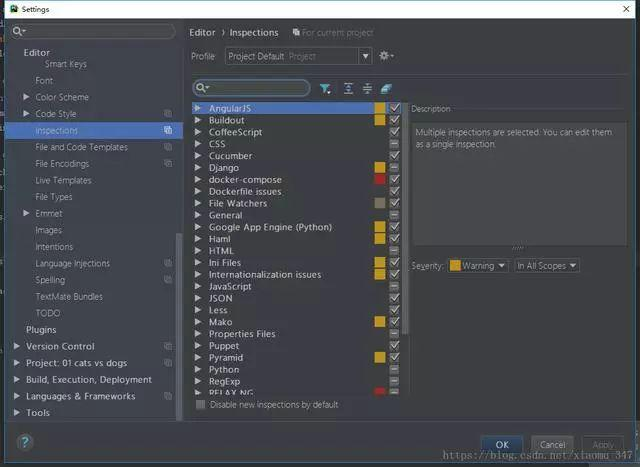
Task: Select Intentions in the settings tree
Action: pyautogui.click(x=54, y=247)
